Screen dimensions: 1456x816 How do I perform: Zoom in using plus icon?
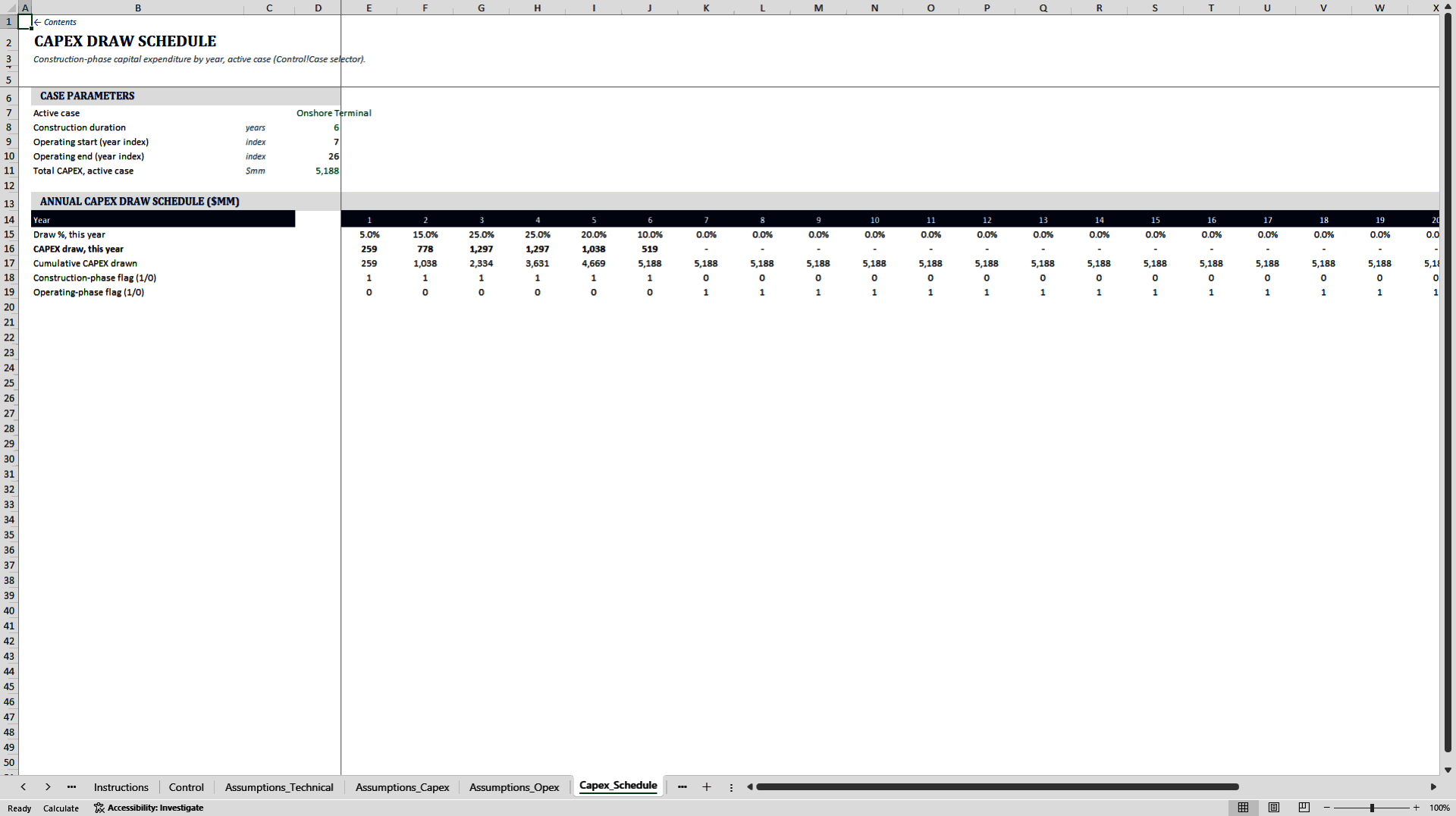1416,808
